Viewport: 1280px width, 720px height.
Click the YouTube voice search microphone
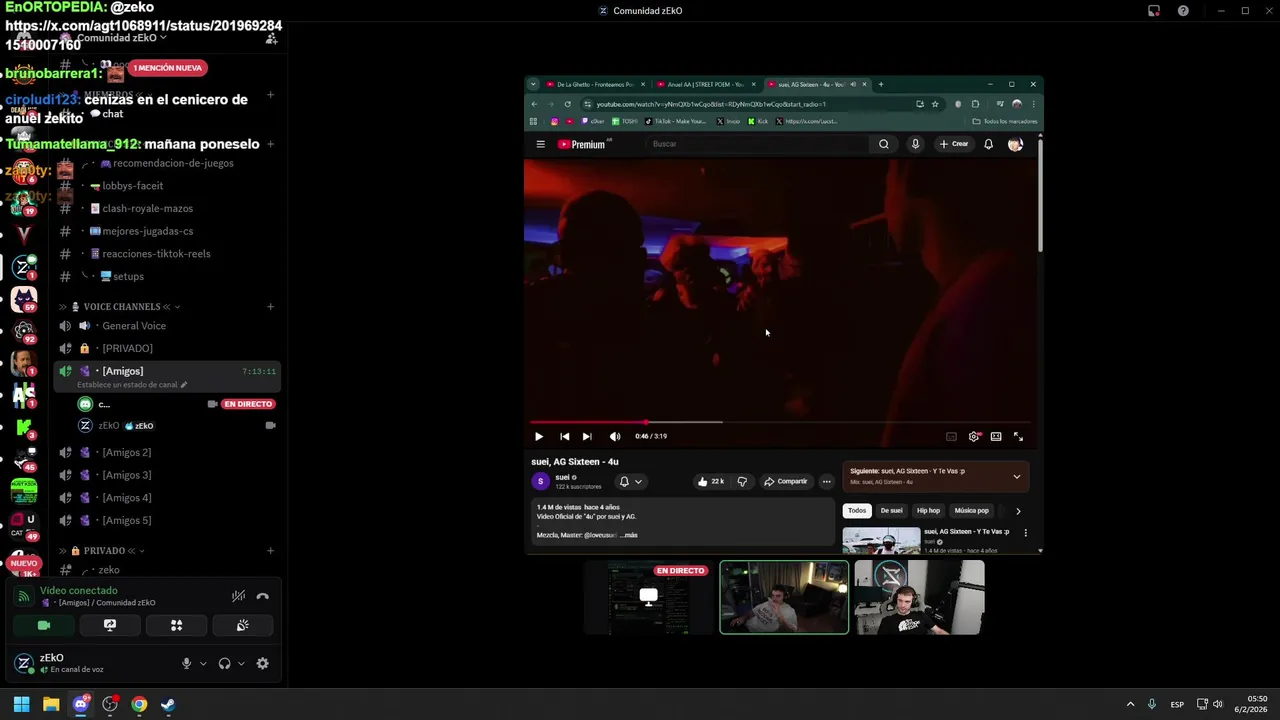click(x=915, y=144)
